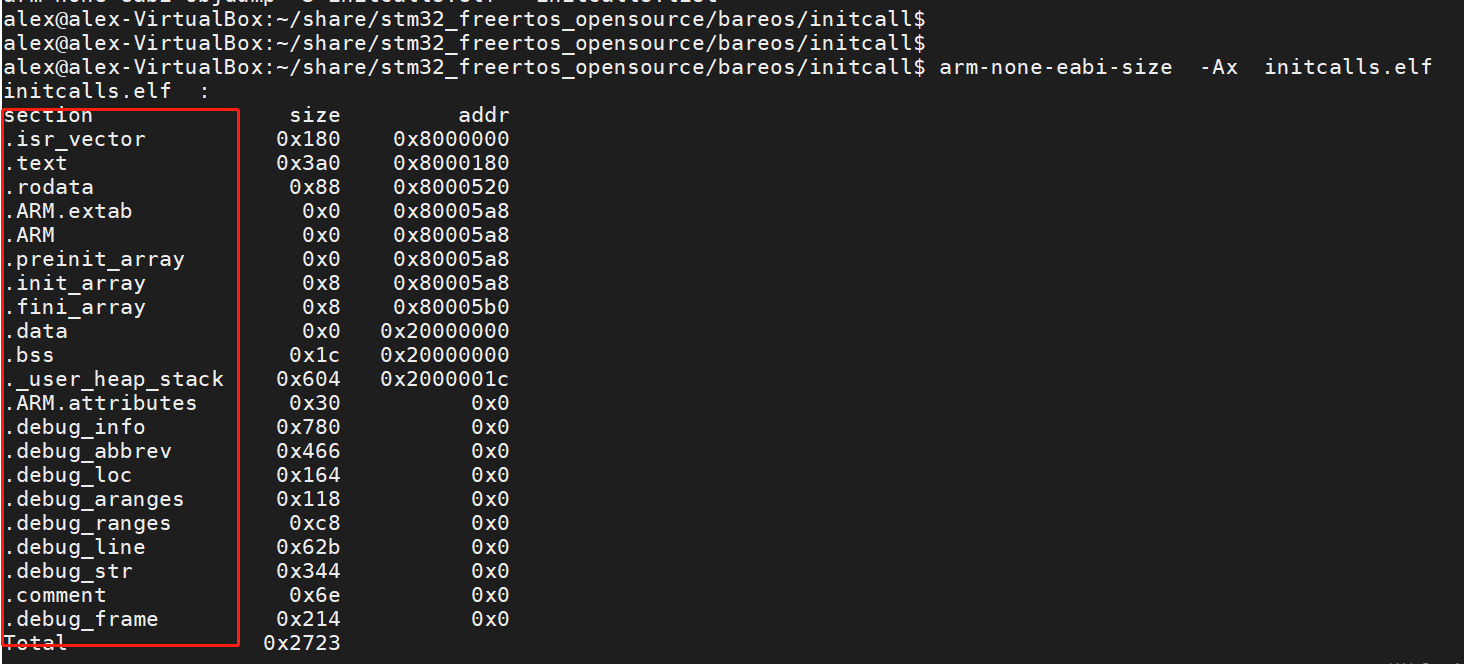Click the Total size value 0x2723
This screenshot has height=664, width=1464.
click(x=302, y=643)
